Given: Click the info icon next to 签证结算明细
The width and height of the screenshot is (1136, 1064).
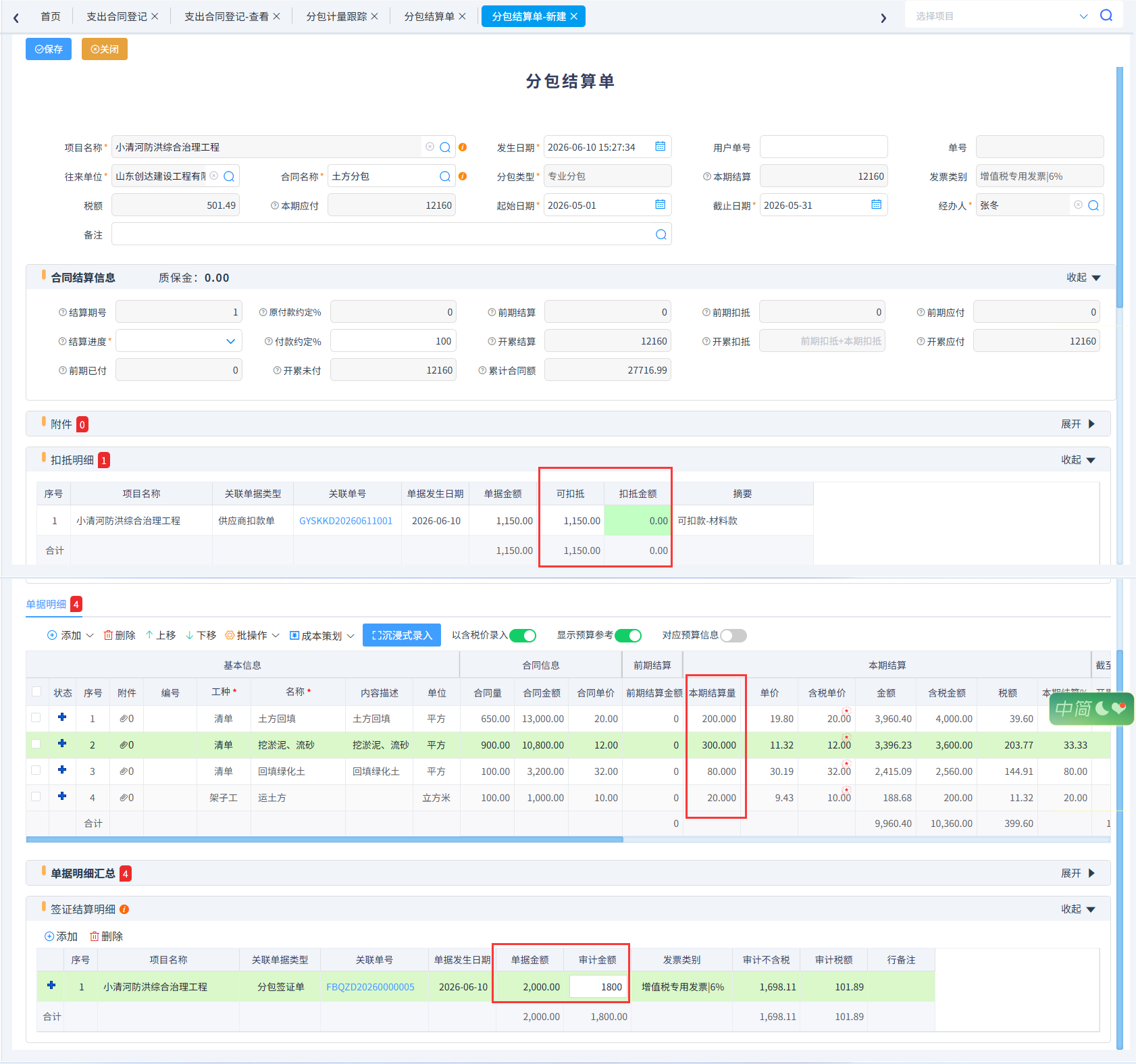Looking at the screenshot, I should (x=124, y=909).
